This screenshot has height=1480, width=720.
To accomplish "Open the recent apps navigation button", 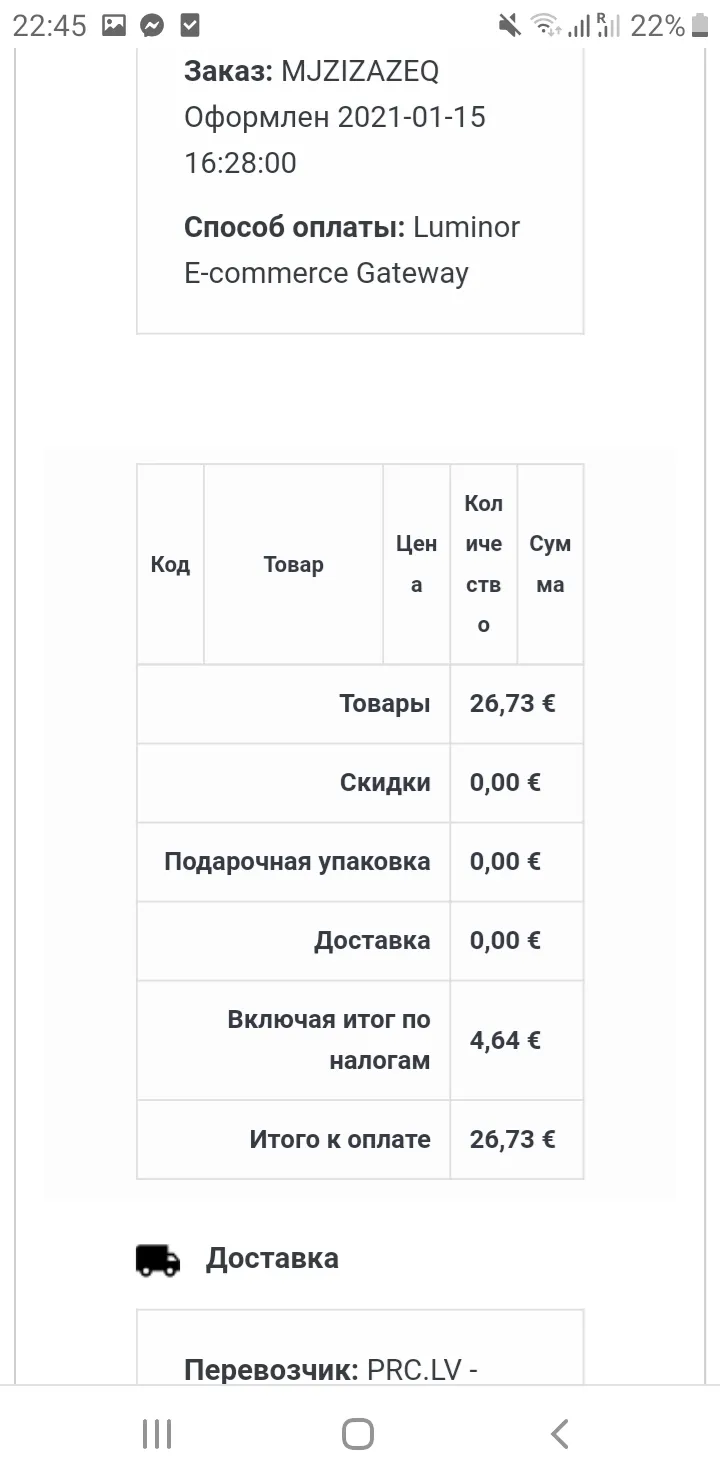I will (157, 1433).
